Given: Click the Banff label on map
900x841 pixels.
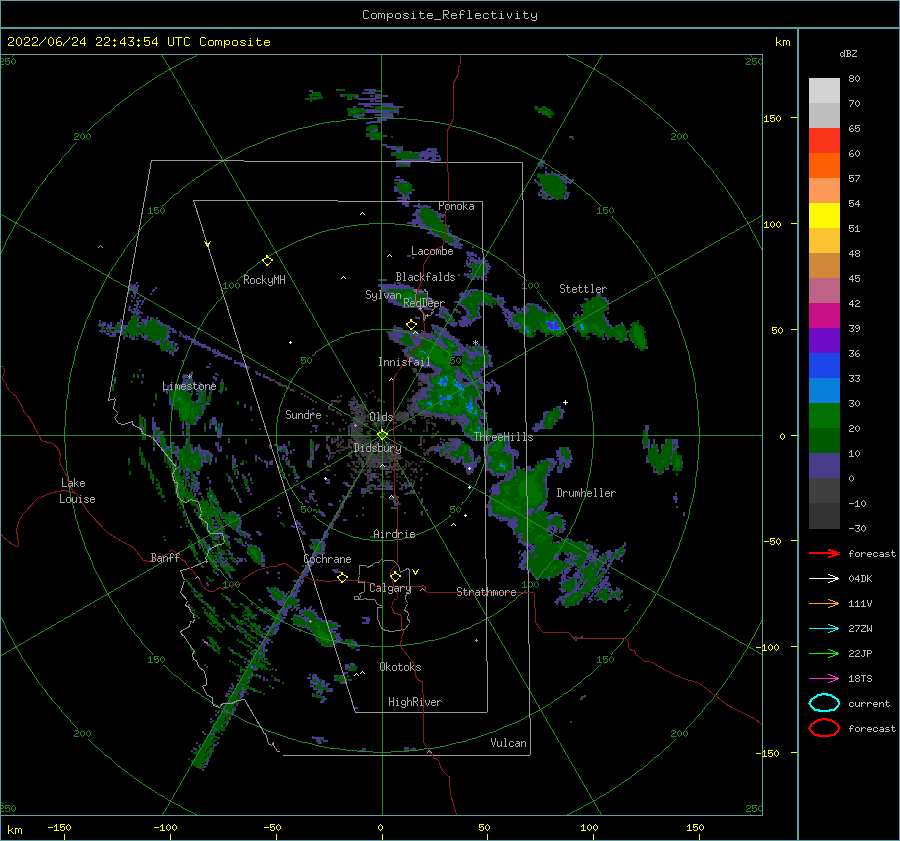Looking at the screenshot, I should click(165, 557).
